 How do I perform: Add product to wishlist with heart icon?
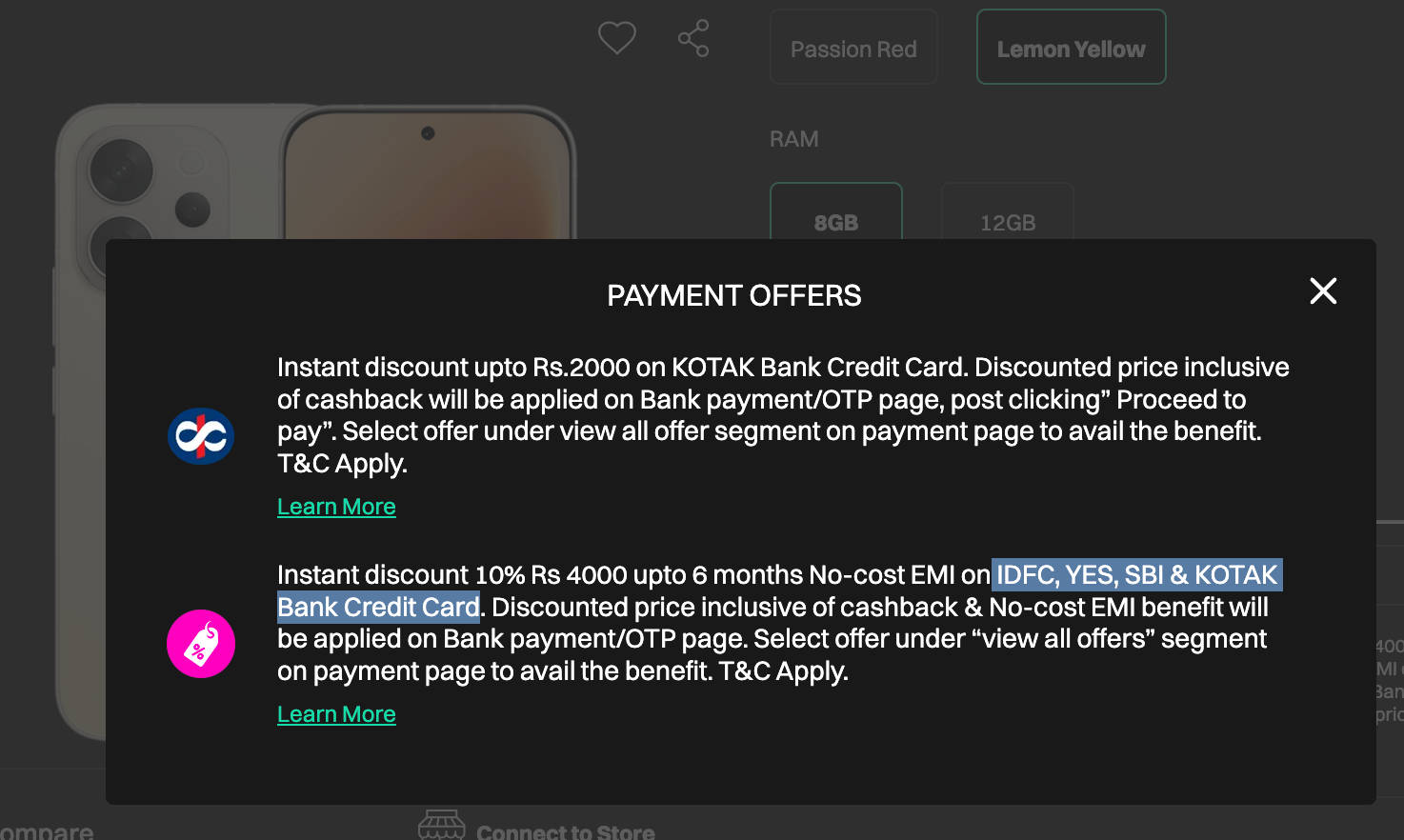pos(616,38)
